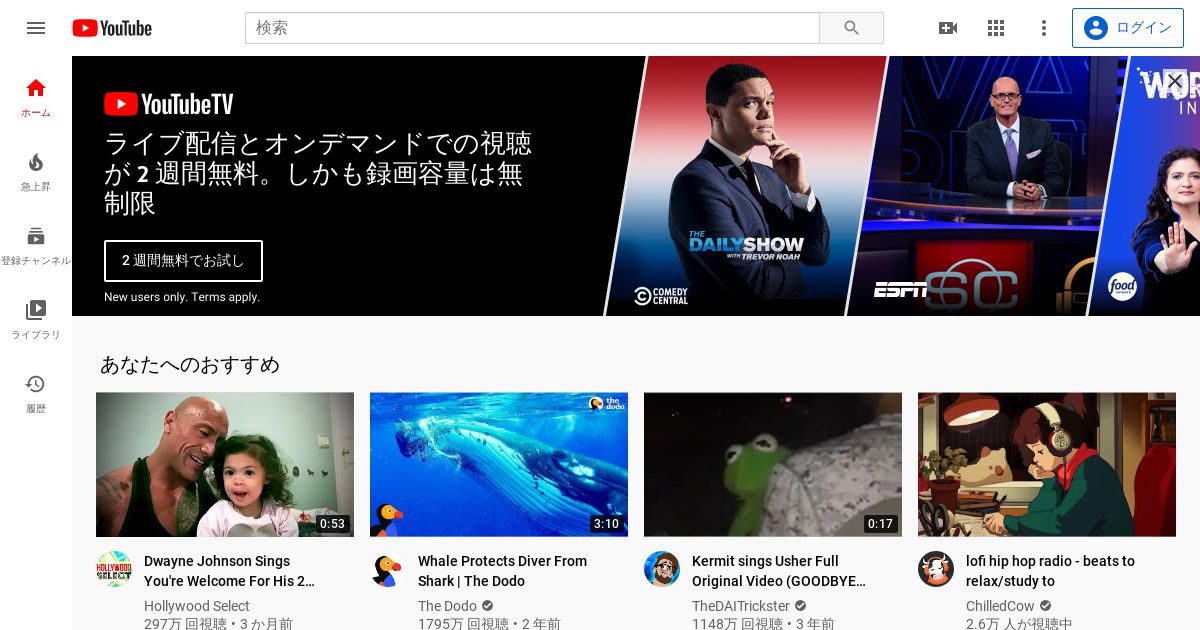Click The Dodo channel avatar

click(x=388, y=569)
